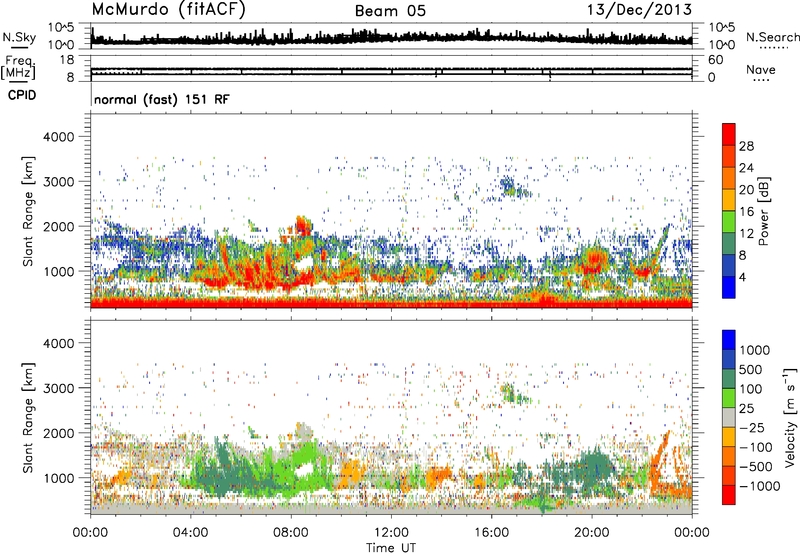Click the '04:00' time tick label
The height and width of the screenshot is (554, 800).
[x=190, y=533]
